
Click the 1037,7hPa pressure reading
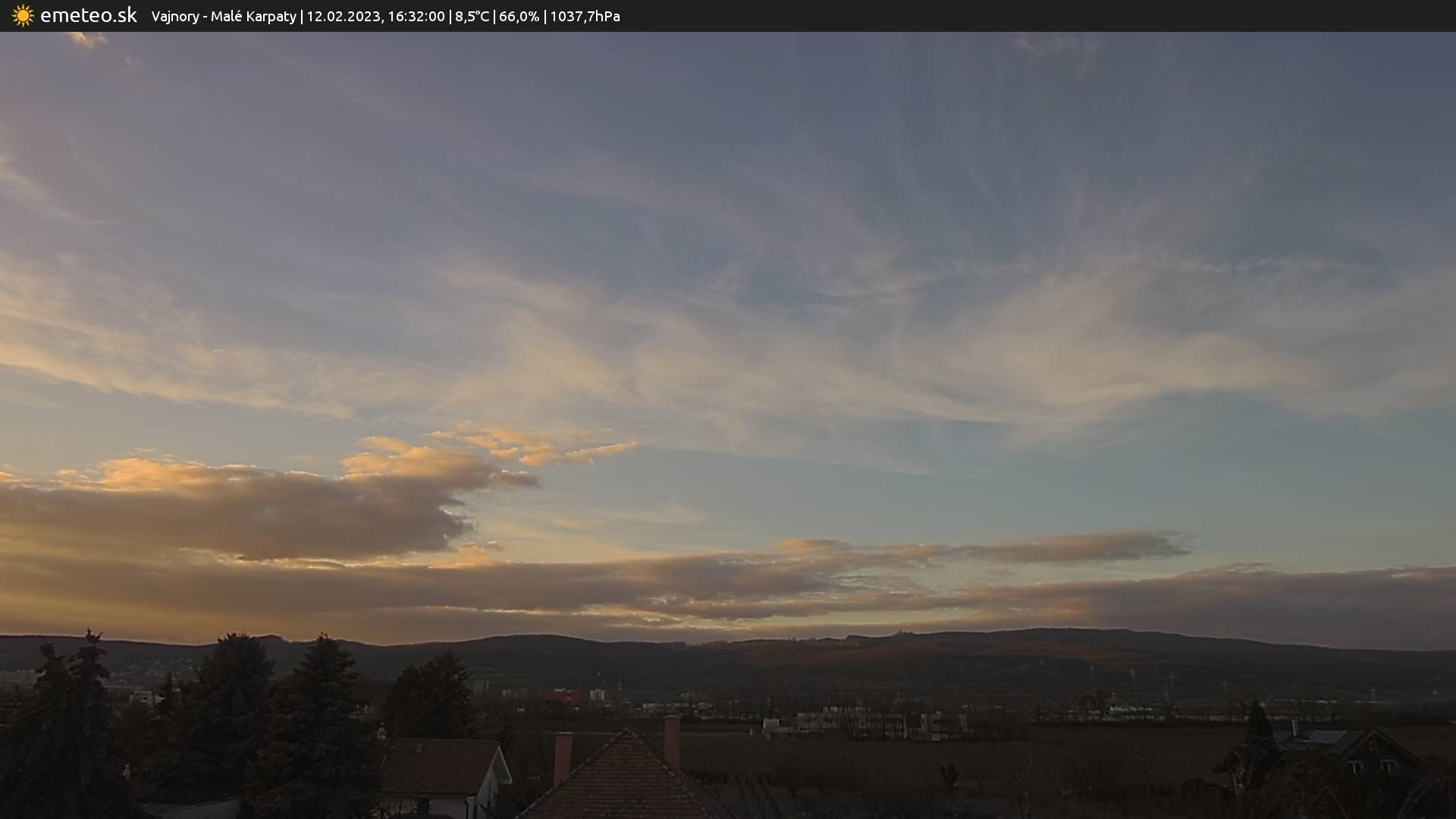(x=585, y=17)
